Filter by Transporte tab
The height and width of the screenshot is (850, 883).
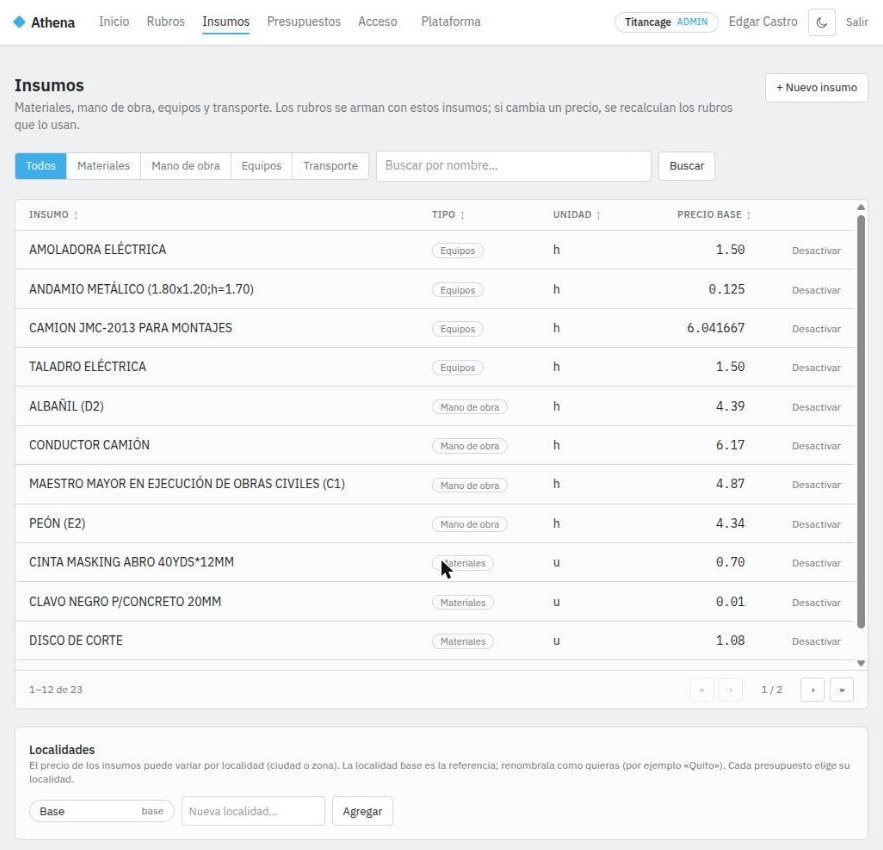331,166
